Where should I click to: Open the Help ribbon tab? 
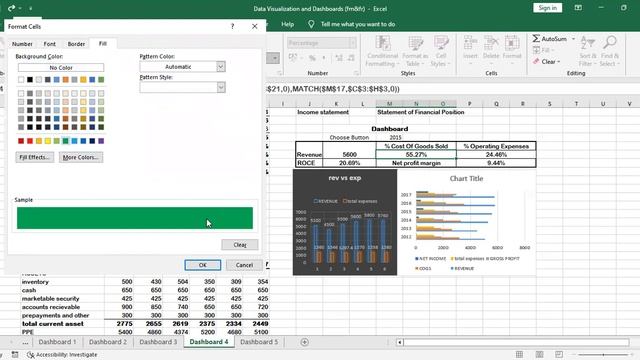[287, 24]
